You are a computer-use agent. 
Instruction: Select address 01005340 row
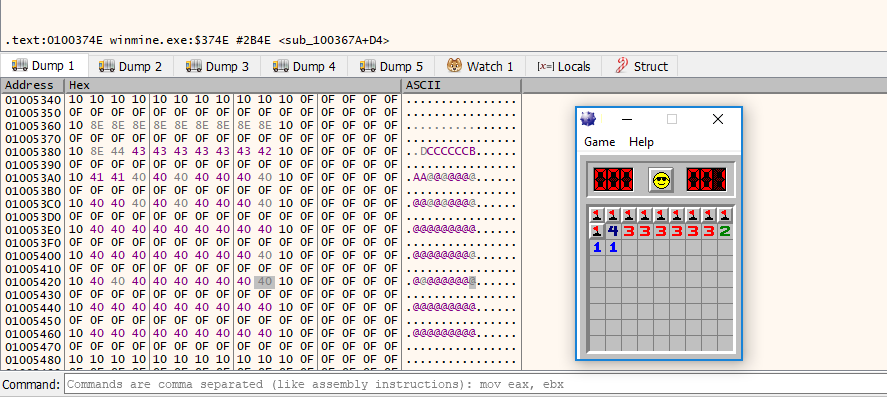(261, 100)
